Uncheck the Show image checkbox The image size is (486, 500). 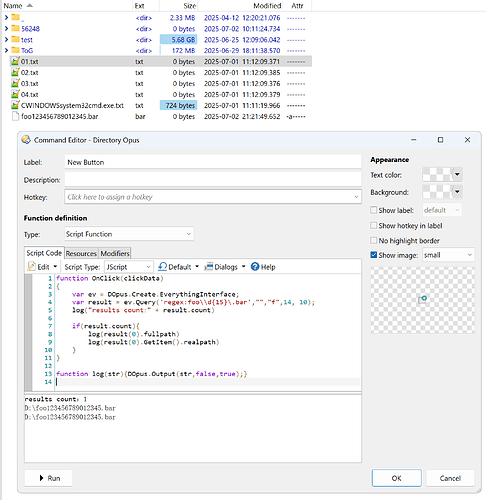point(374,255)
